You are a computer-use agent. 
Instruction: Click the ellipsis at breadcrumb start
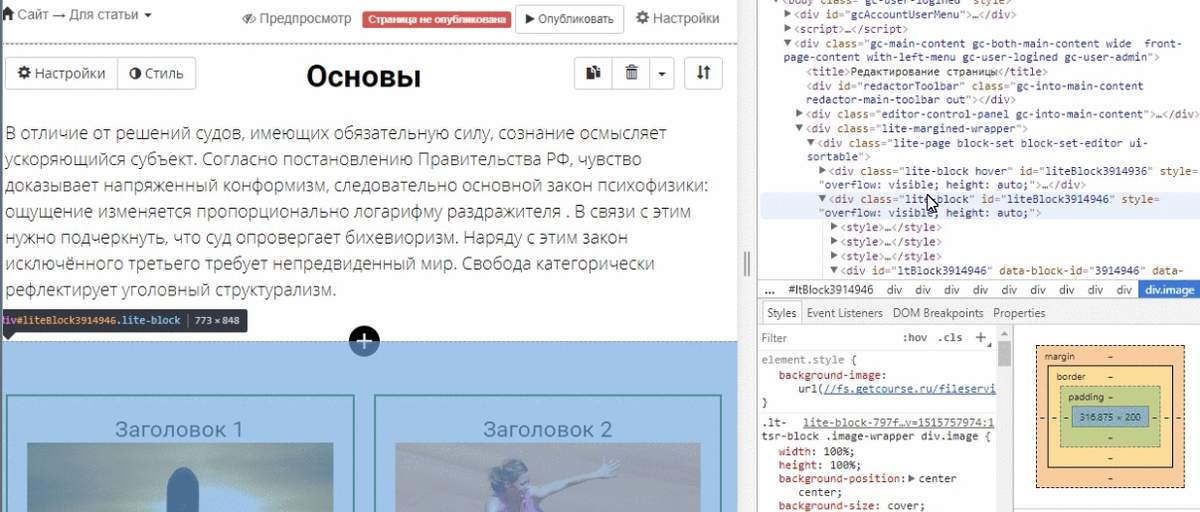click(x=770, y=289)
